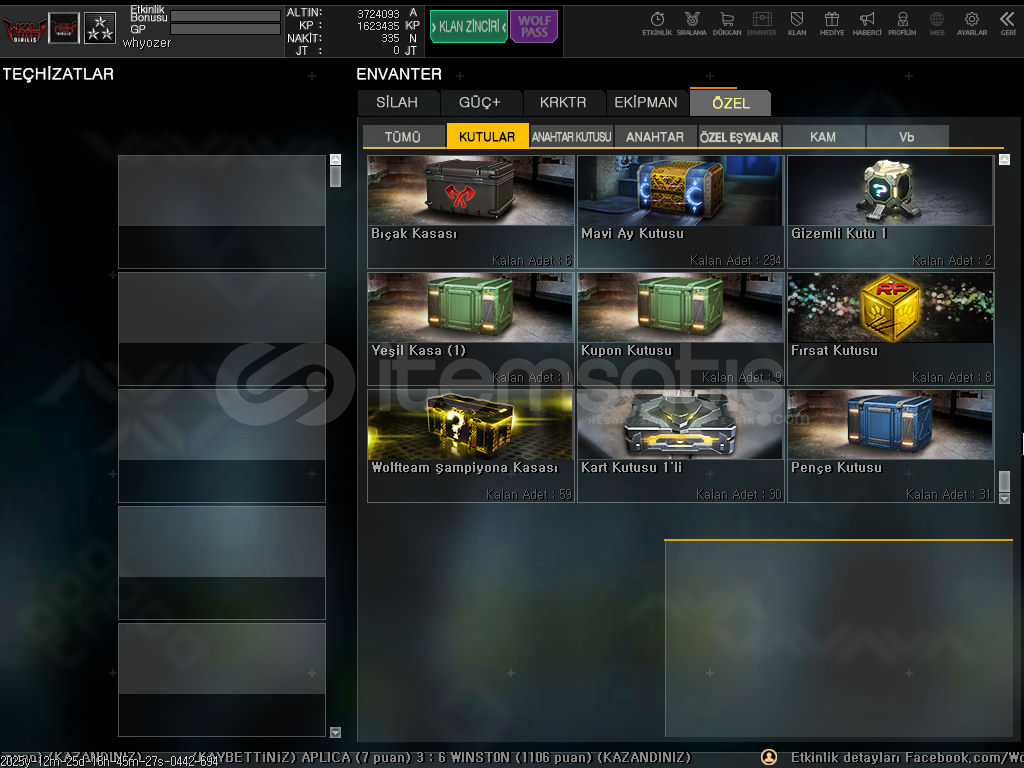1024x768 pixels.
Task: Select the Pençe Kutusu item
Action: (x=891, y=446)
